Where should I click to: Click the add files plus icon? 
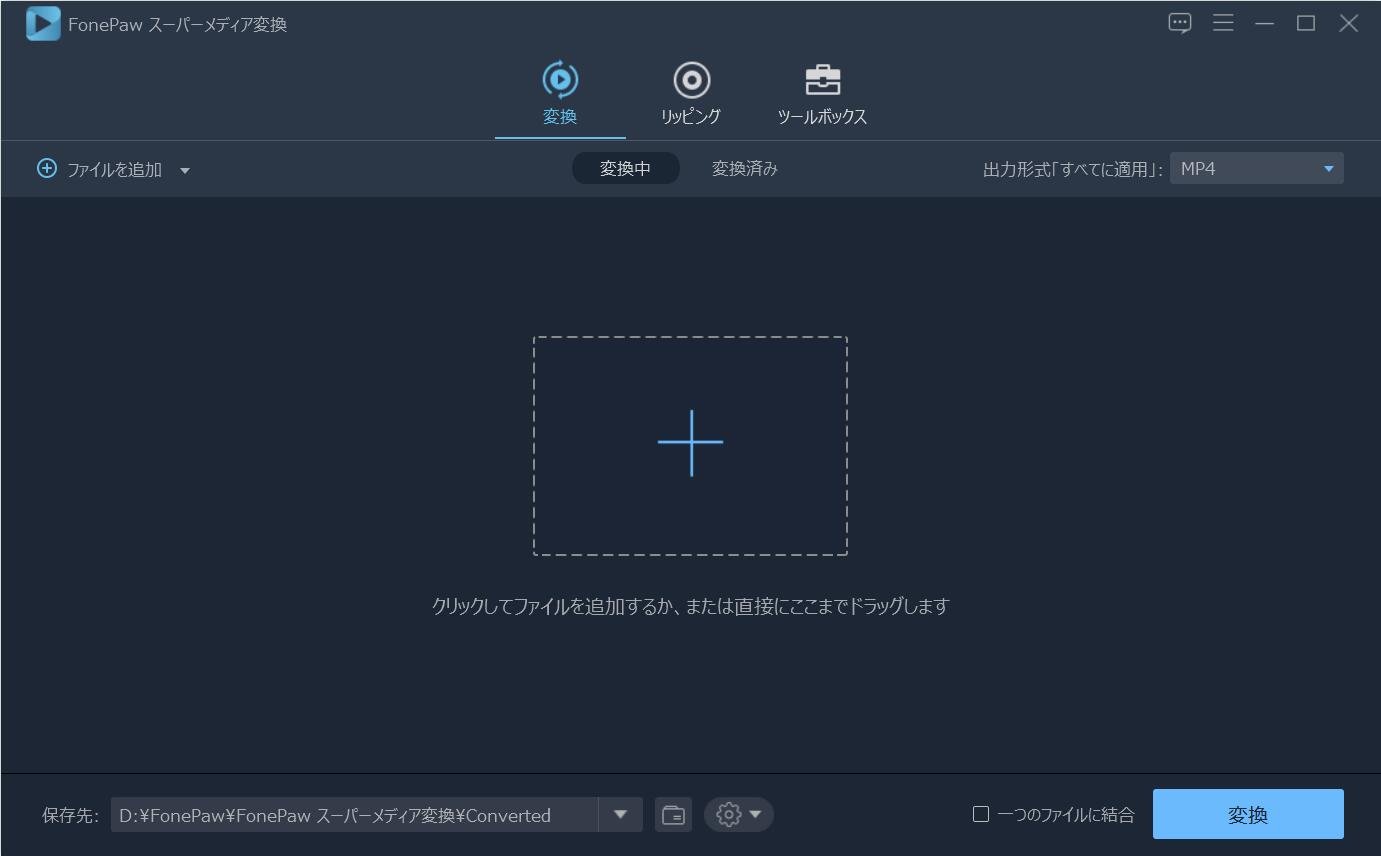(46, 168)
